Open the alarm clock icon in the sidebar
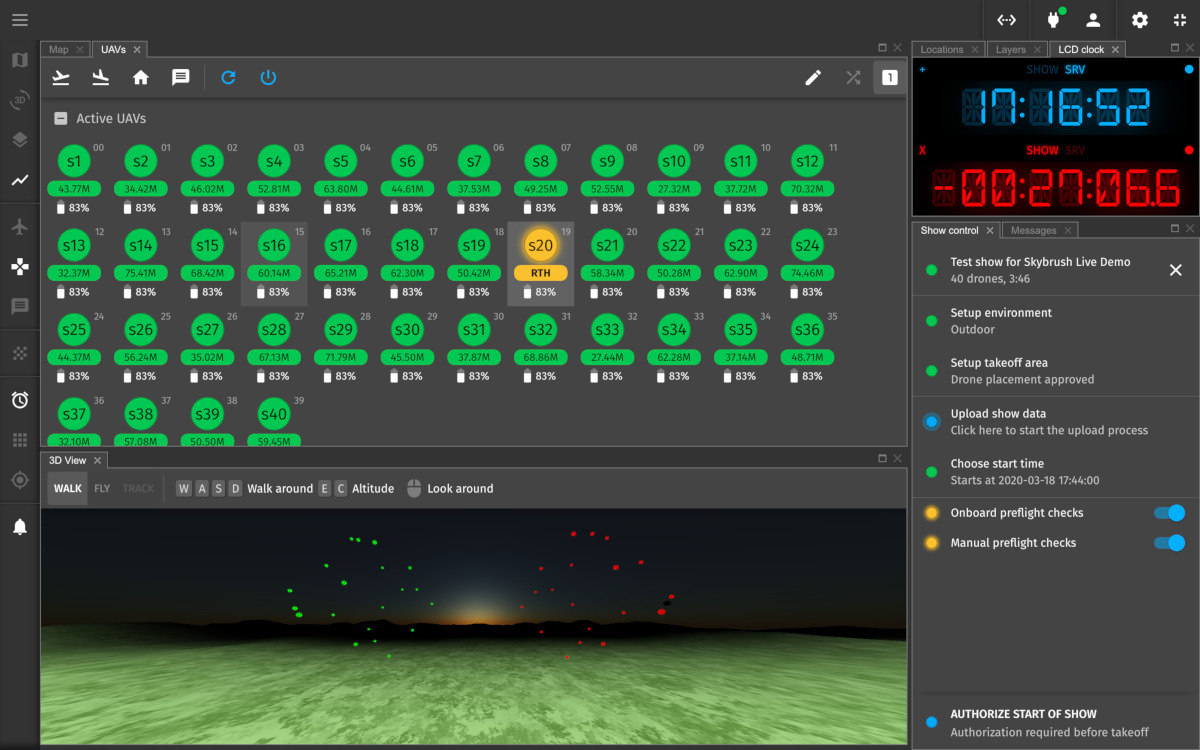The width and height of the screenshot is (1200, 750). (x=19, y=400)
